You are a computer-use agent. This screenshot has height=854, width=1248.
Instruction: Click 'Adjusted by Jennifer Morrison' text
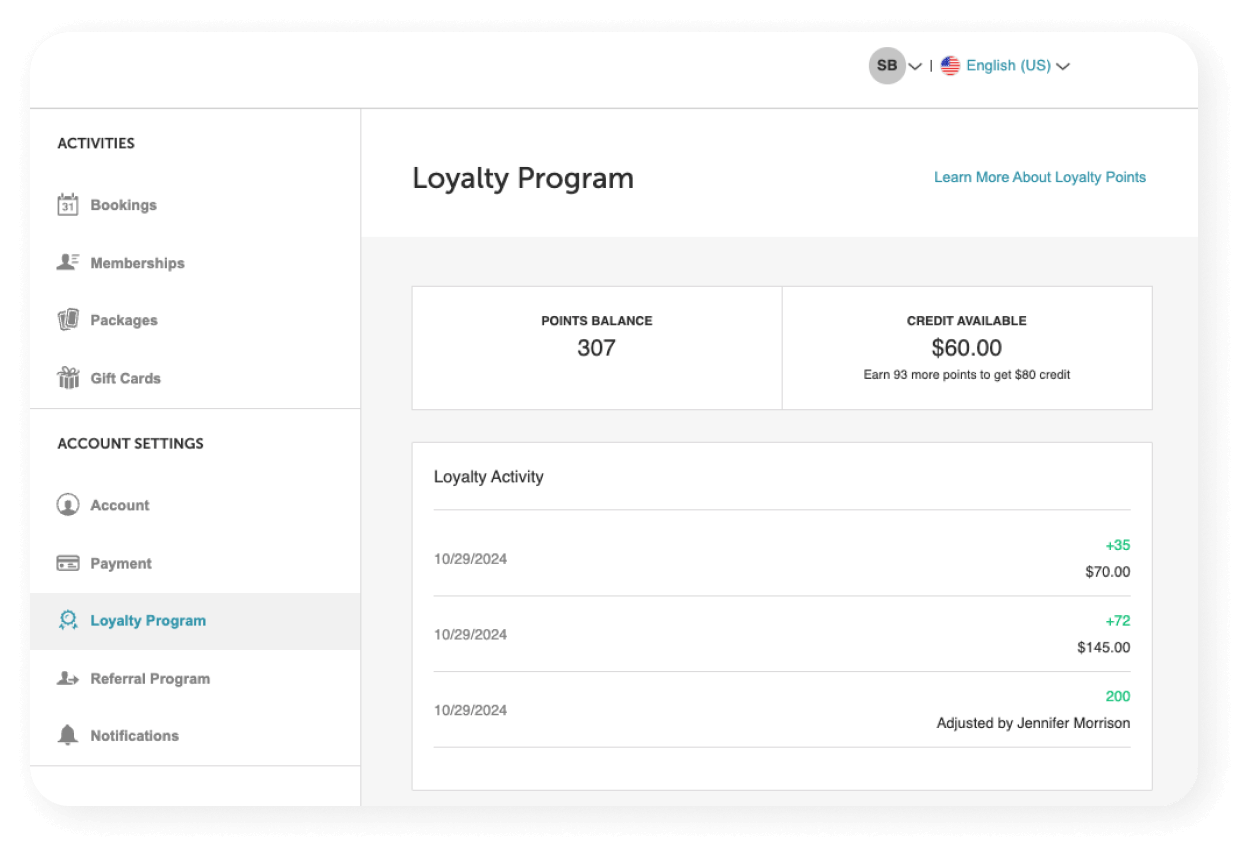[x=1034, y=722]
